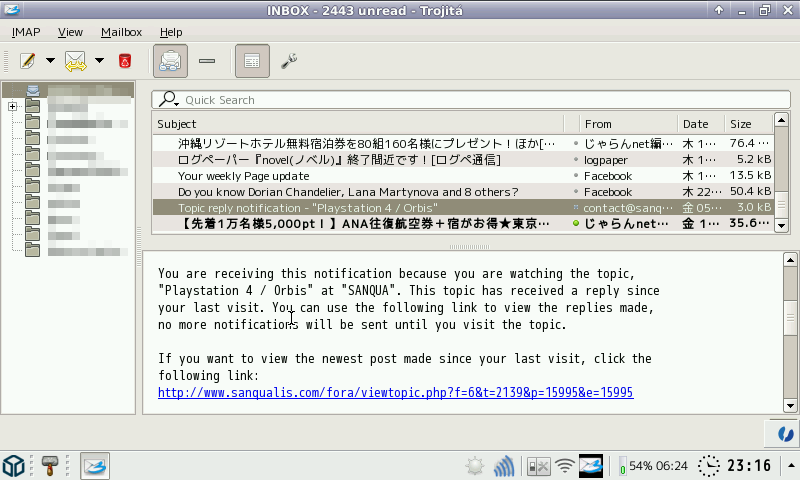Toggle the minus-shaped button in the toolbar

207,61
